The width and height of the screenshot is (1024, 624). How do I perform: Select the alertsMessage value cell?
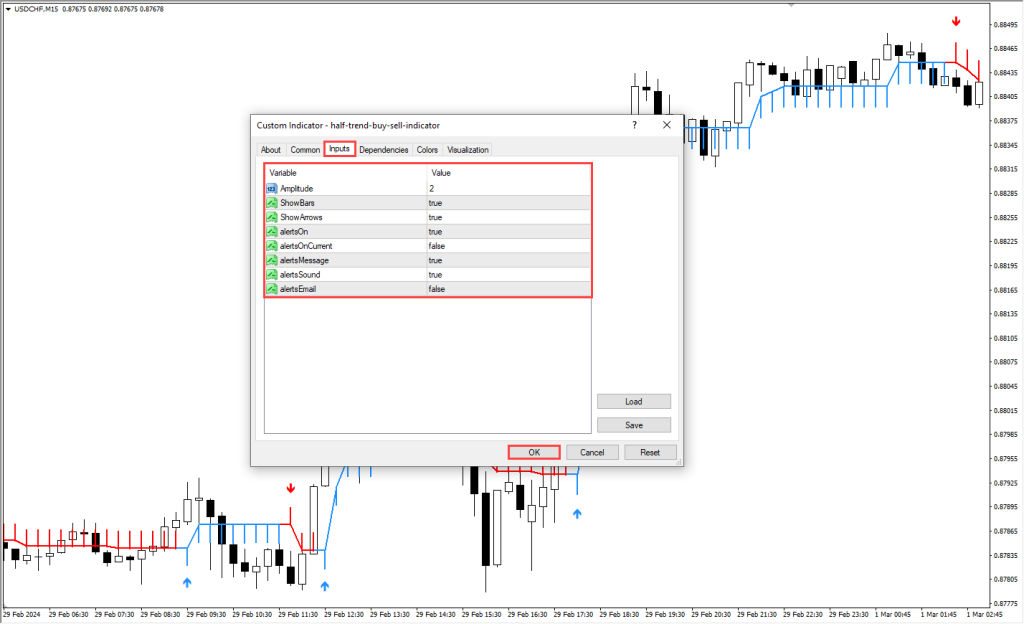tap(509, 260)
